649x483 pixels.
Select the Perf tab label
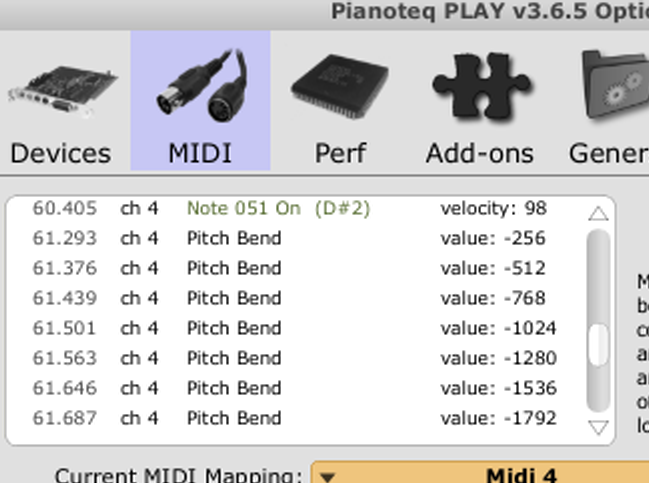point(340,153)
